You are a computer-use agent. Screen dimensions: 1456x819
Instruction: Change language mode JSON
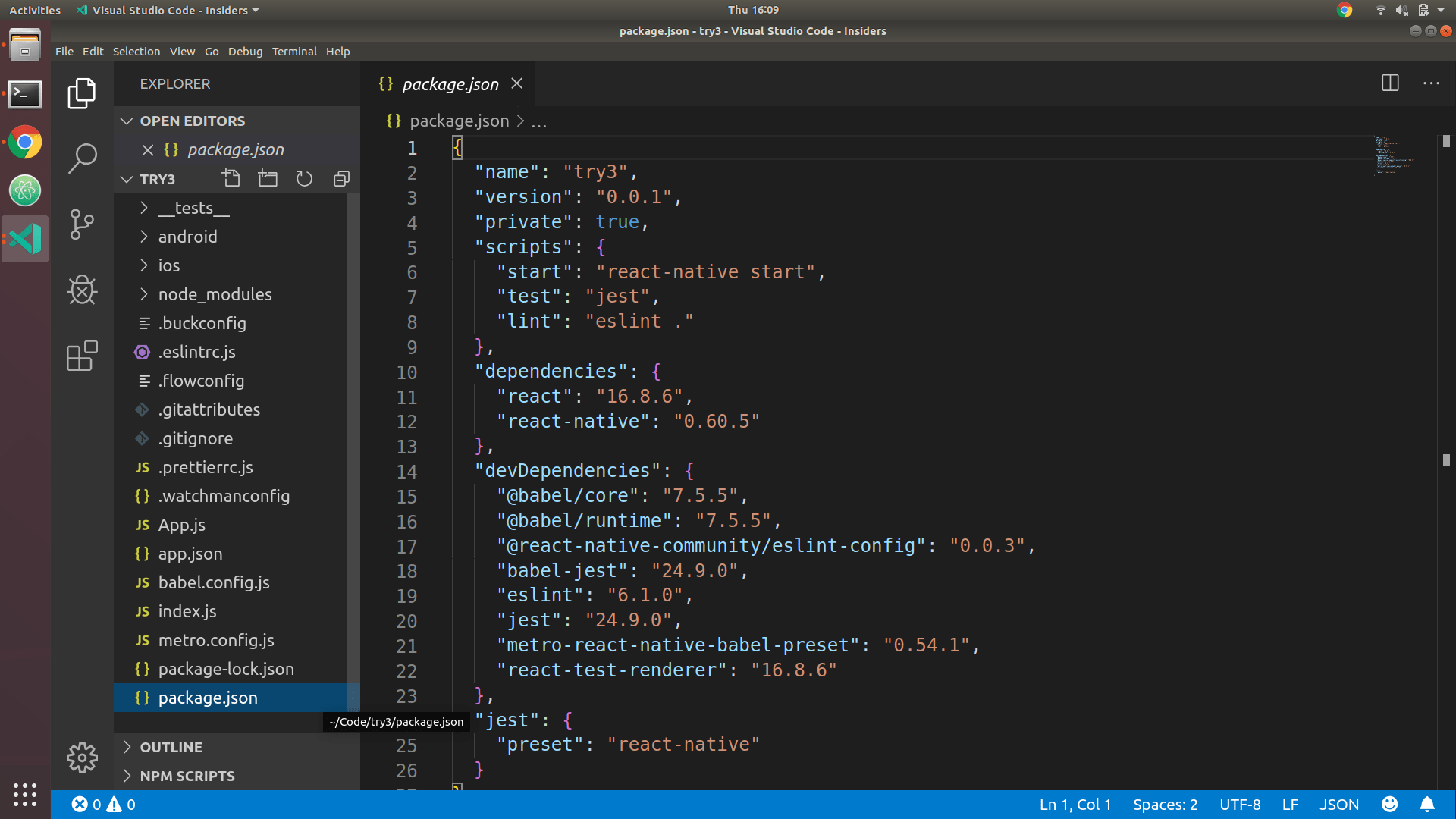pyautogui.click(x=1339, y=805)
